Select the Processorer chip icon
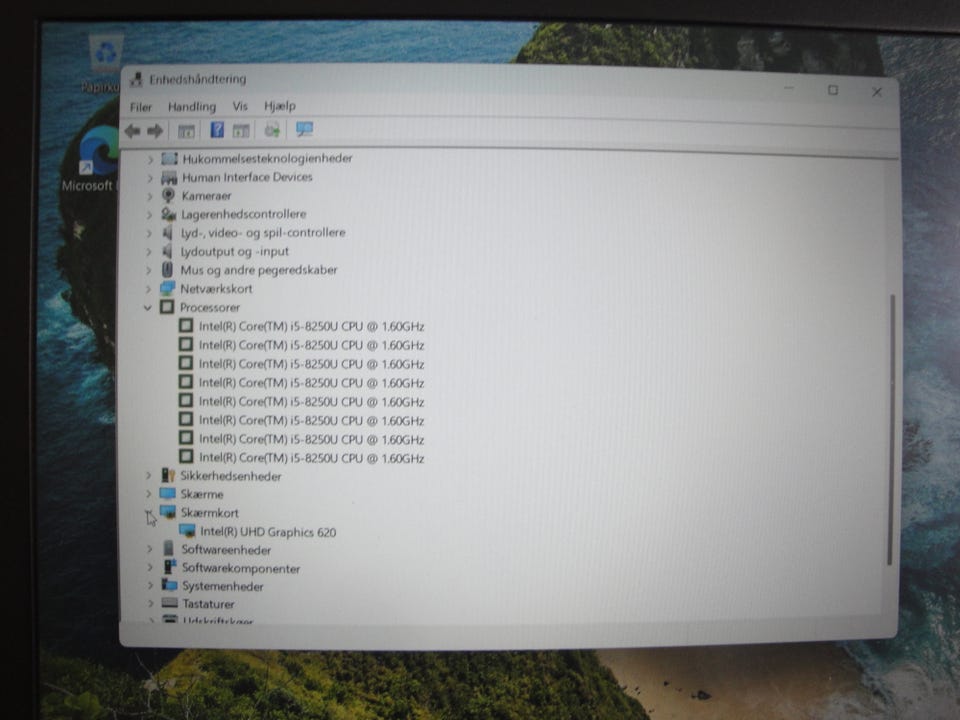Viewport: 960px width, 720px height. (x=167, y=307)
